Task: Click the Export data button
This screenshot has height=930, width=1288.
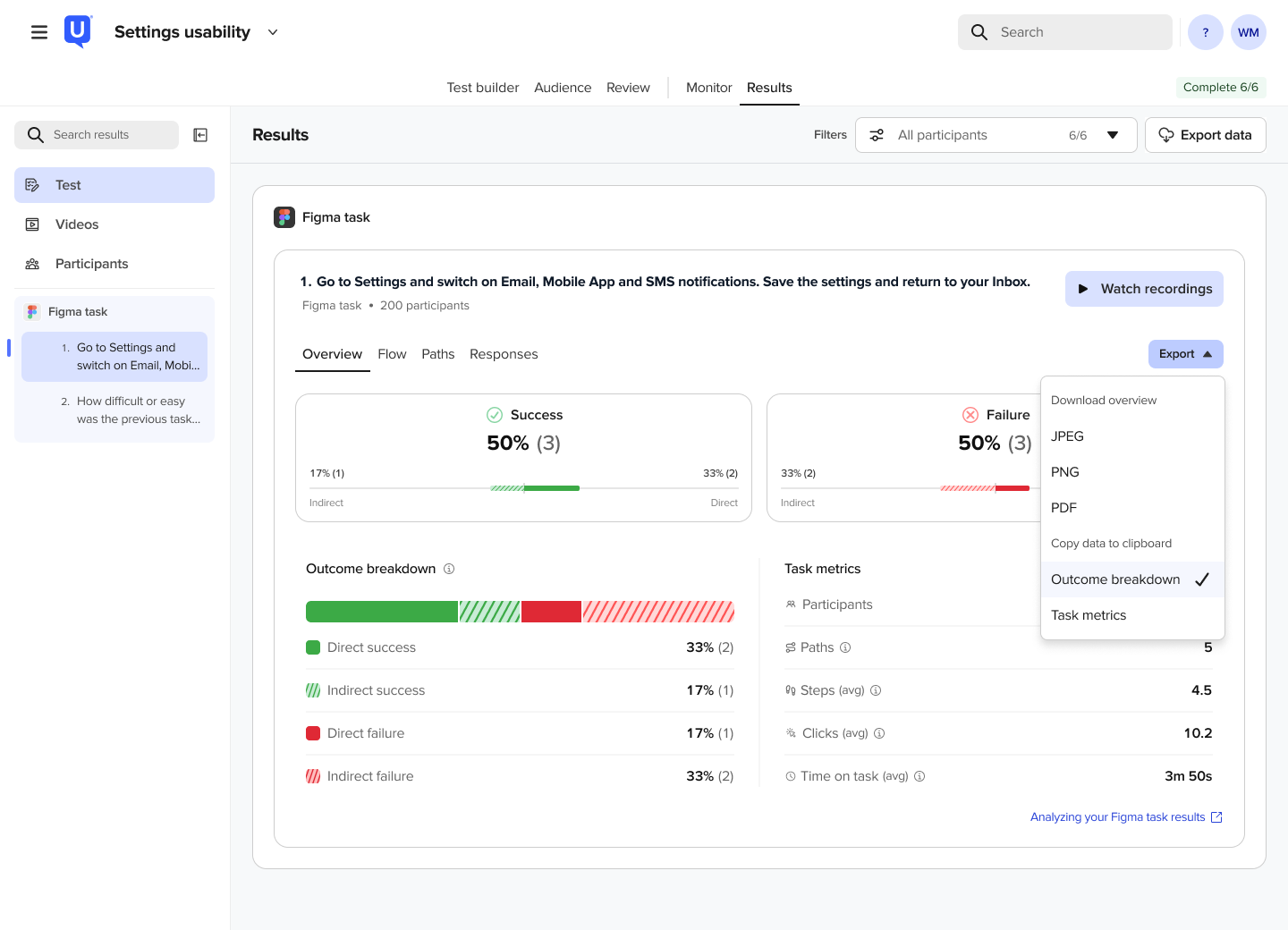Action: [1206, 135]
